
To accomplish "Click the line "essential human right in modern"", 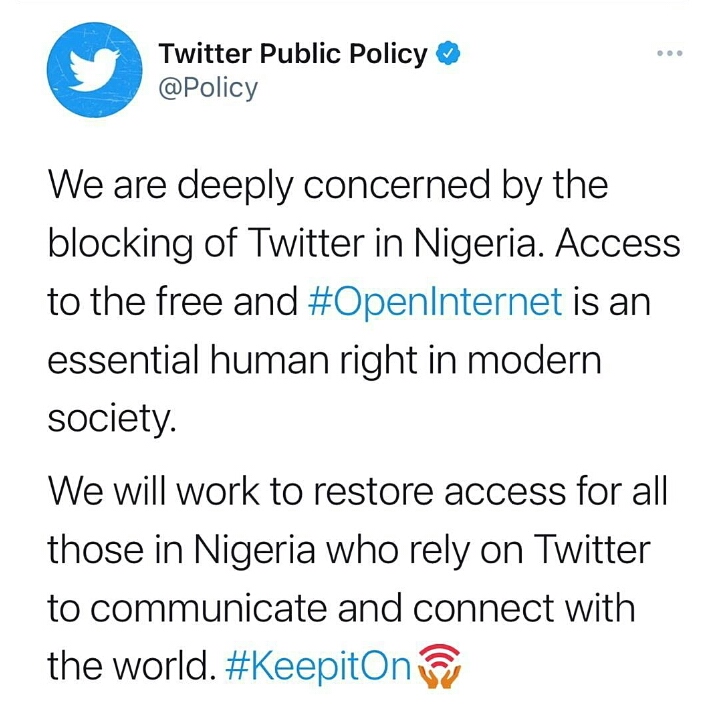I will pos(325,358).
